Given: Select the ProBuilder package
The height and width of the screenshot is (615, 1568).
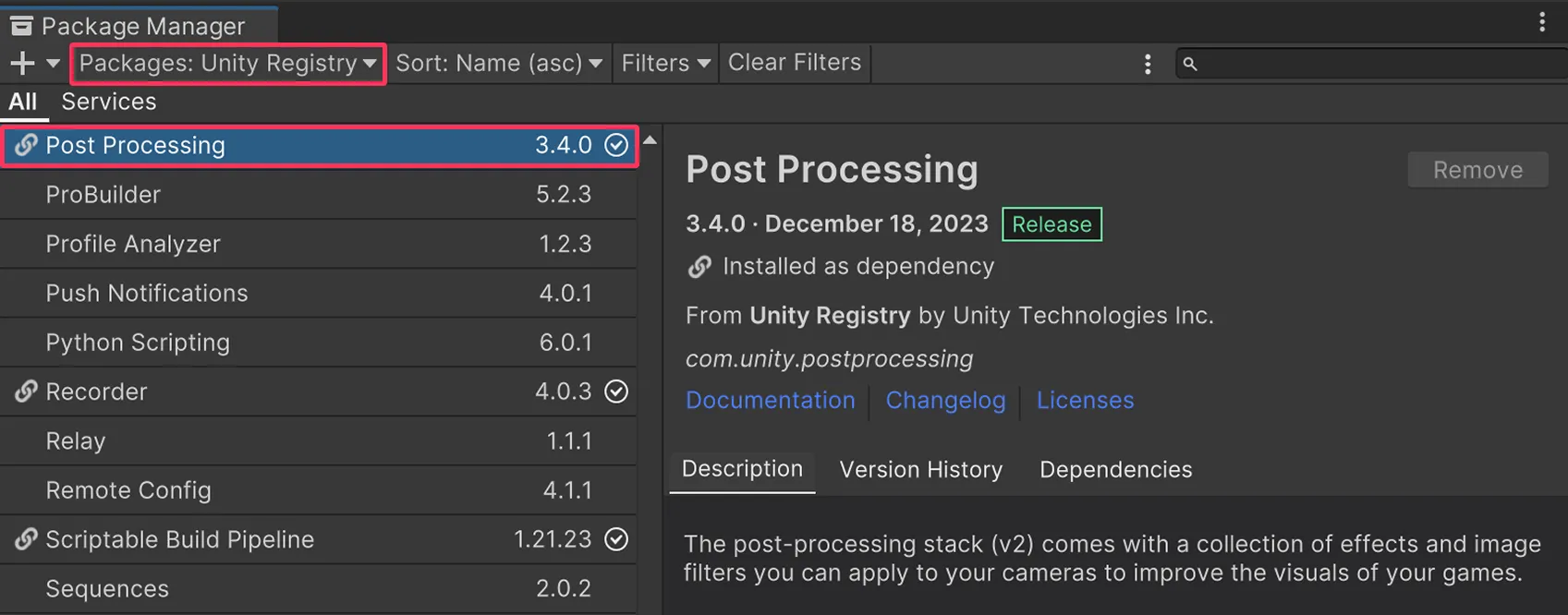Looking at the screenshot, I should coord(319,195).
